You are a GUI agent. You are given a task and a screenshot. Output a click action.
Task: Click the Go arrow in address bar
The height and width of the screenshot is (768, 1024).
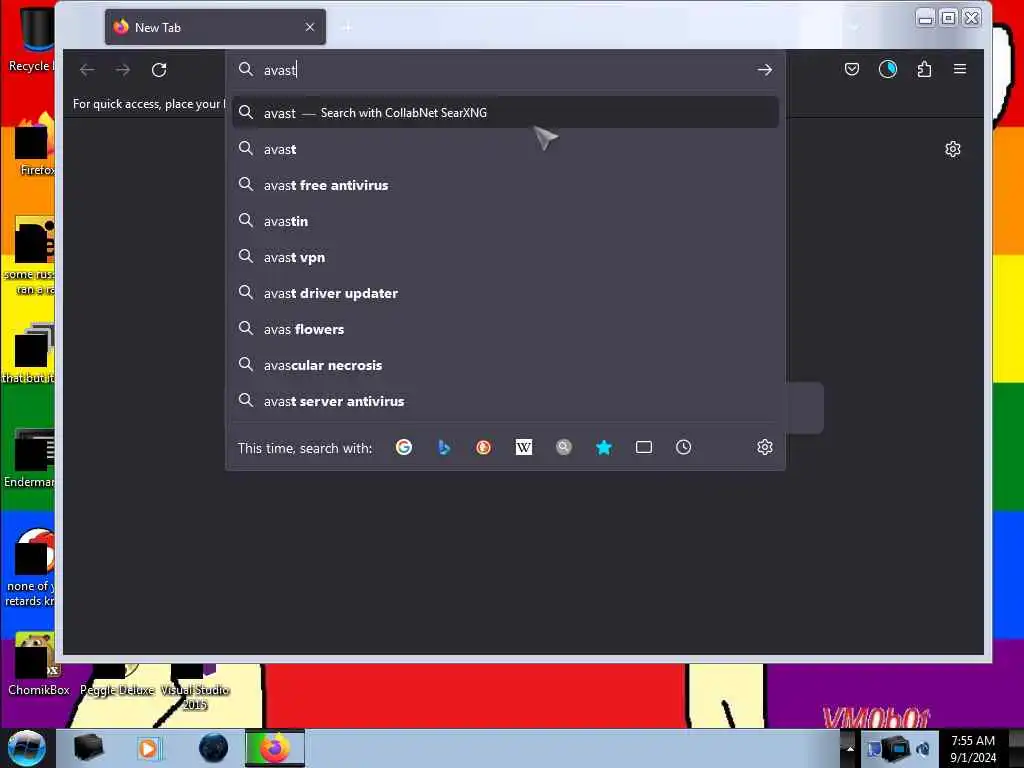[765, 70]
